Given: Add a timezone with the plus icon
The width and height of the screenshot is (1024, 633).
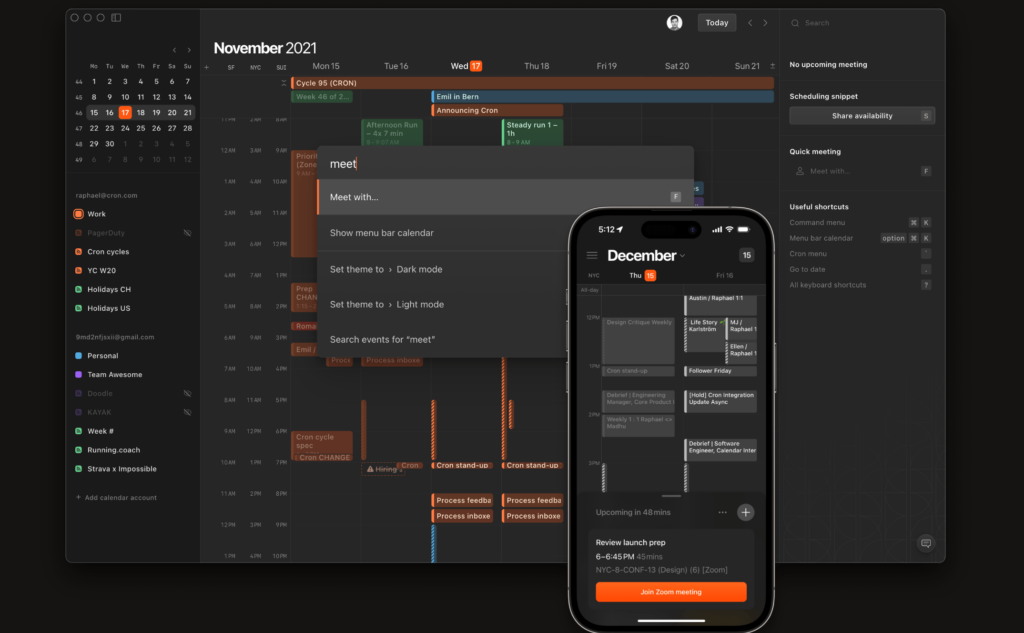Looking at the screenshot, I should (x=206, y=67).
